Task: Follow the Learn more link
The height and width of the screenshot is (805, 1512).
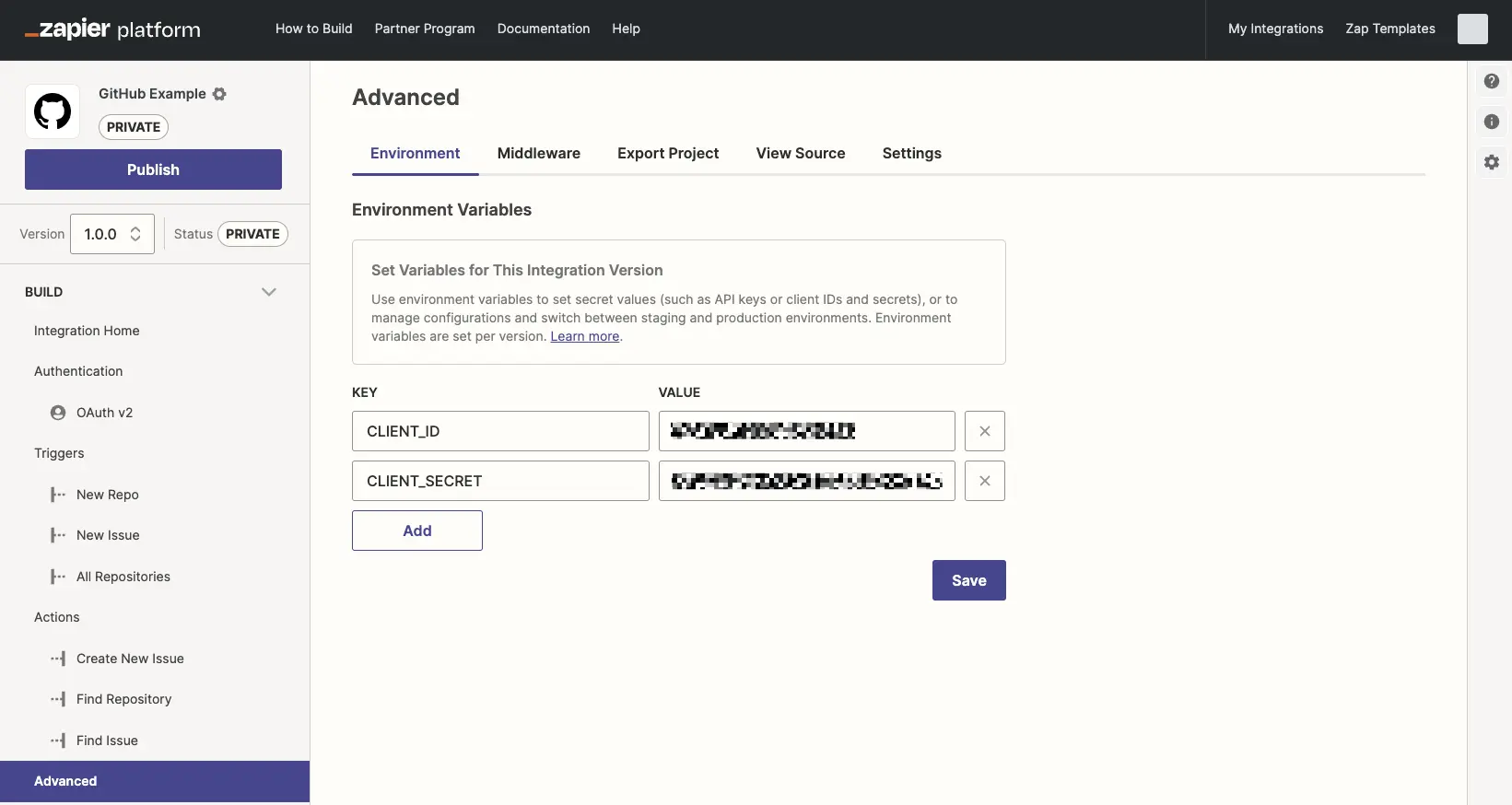Action: pos(585,336)
